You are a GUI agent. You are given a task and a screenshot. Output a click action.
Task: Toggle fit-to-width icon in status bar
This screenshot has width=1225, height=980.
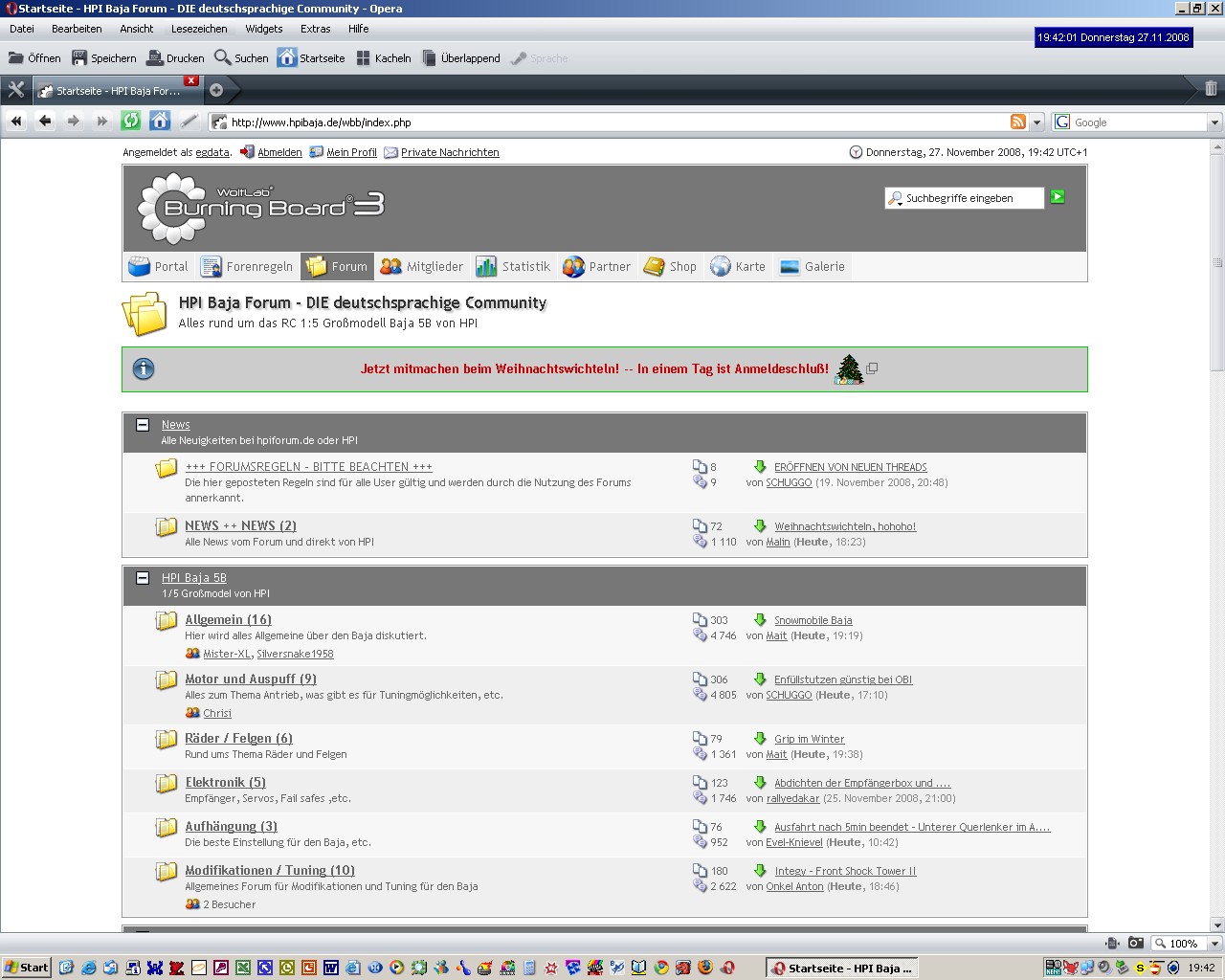point(1112,943)
